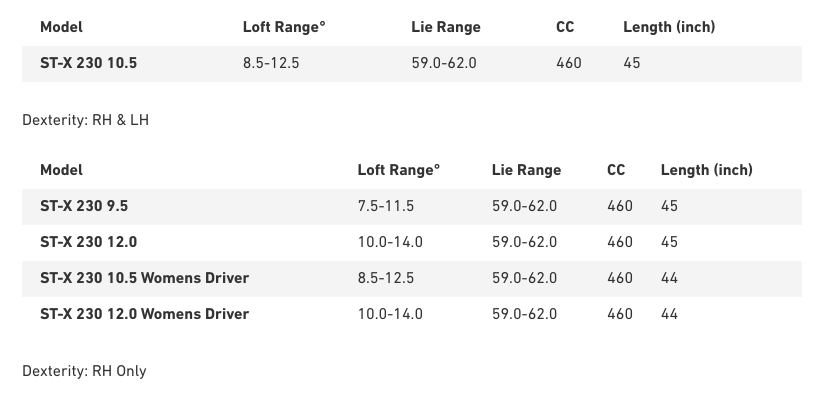Select the 7.5-11.5 loft range value

pos(386,206)
